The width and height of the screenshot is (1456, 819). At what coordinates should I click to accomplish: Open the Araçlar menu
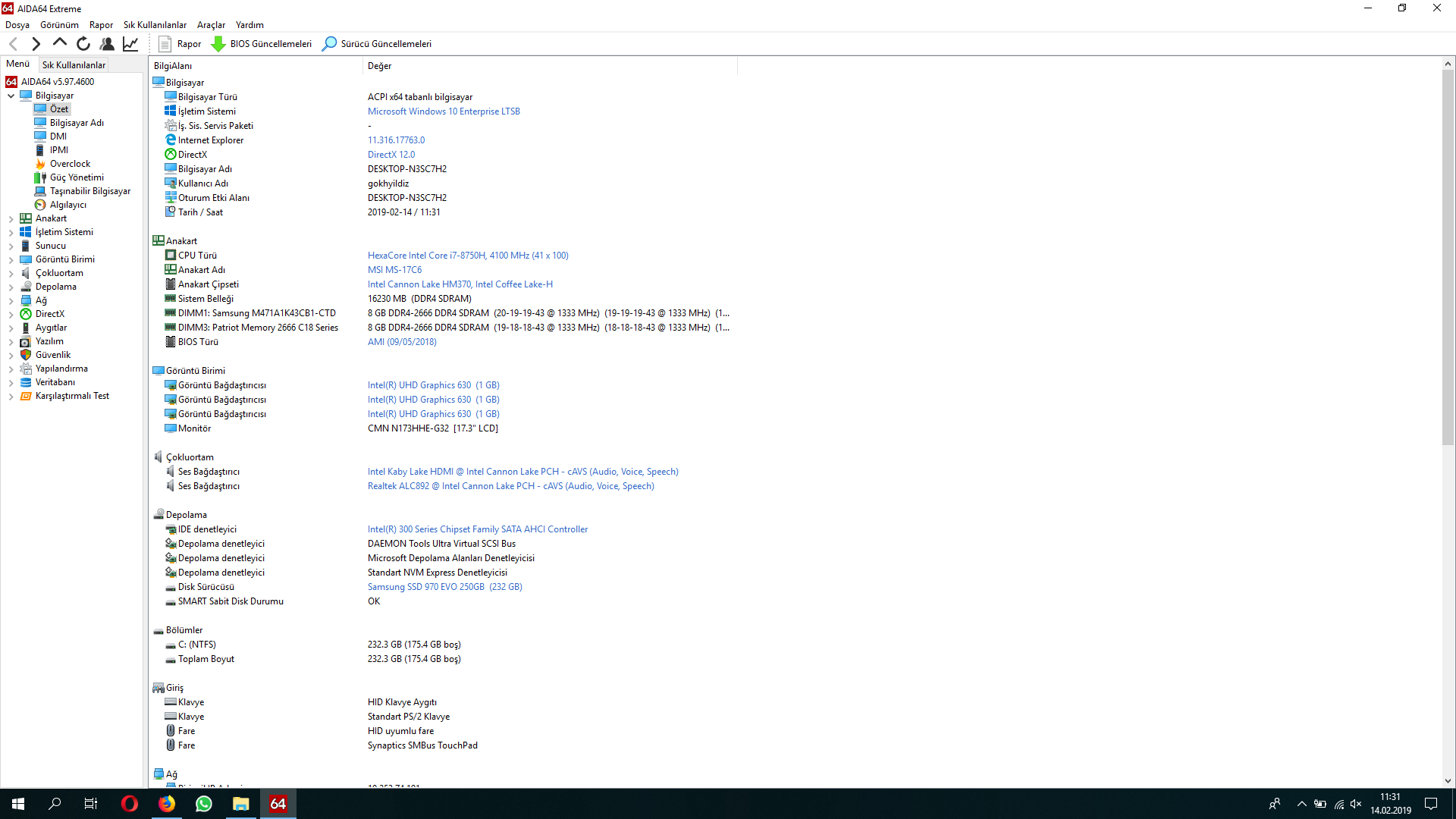[x=211, y=25]
